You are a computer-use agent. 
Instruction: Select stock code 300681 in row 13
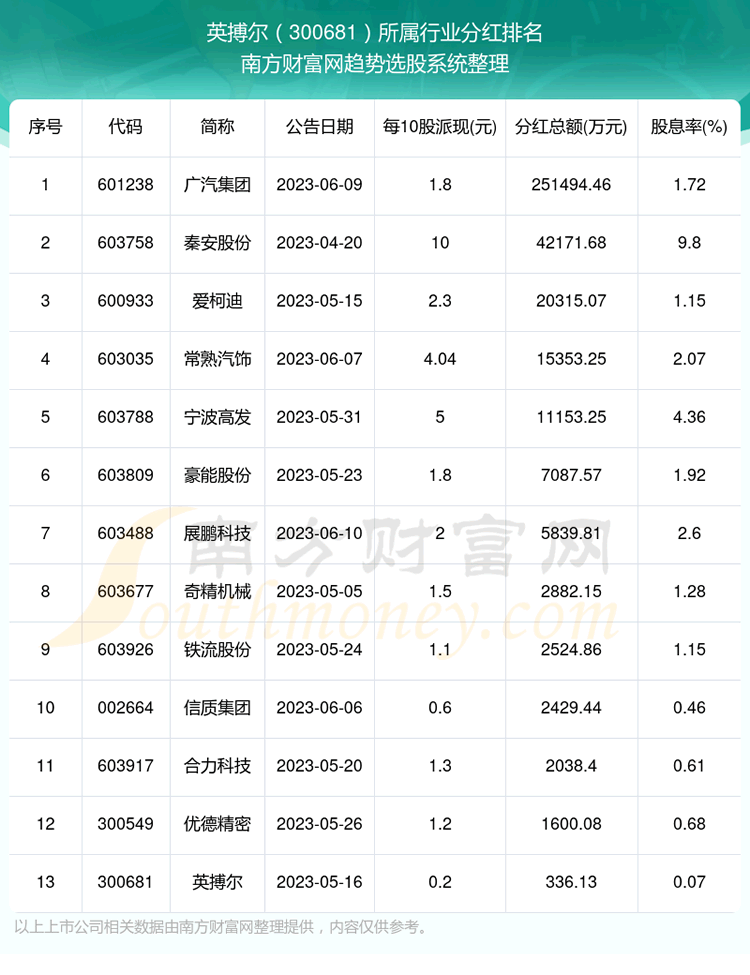click(126, 882)
